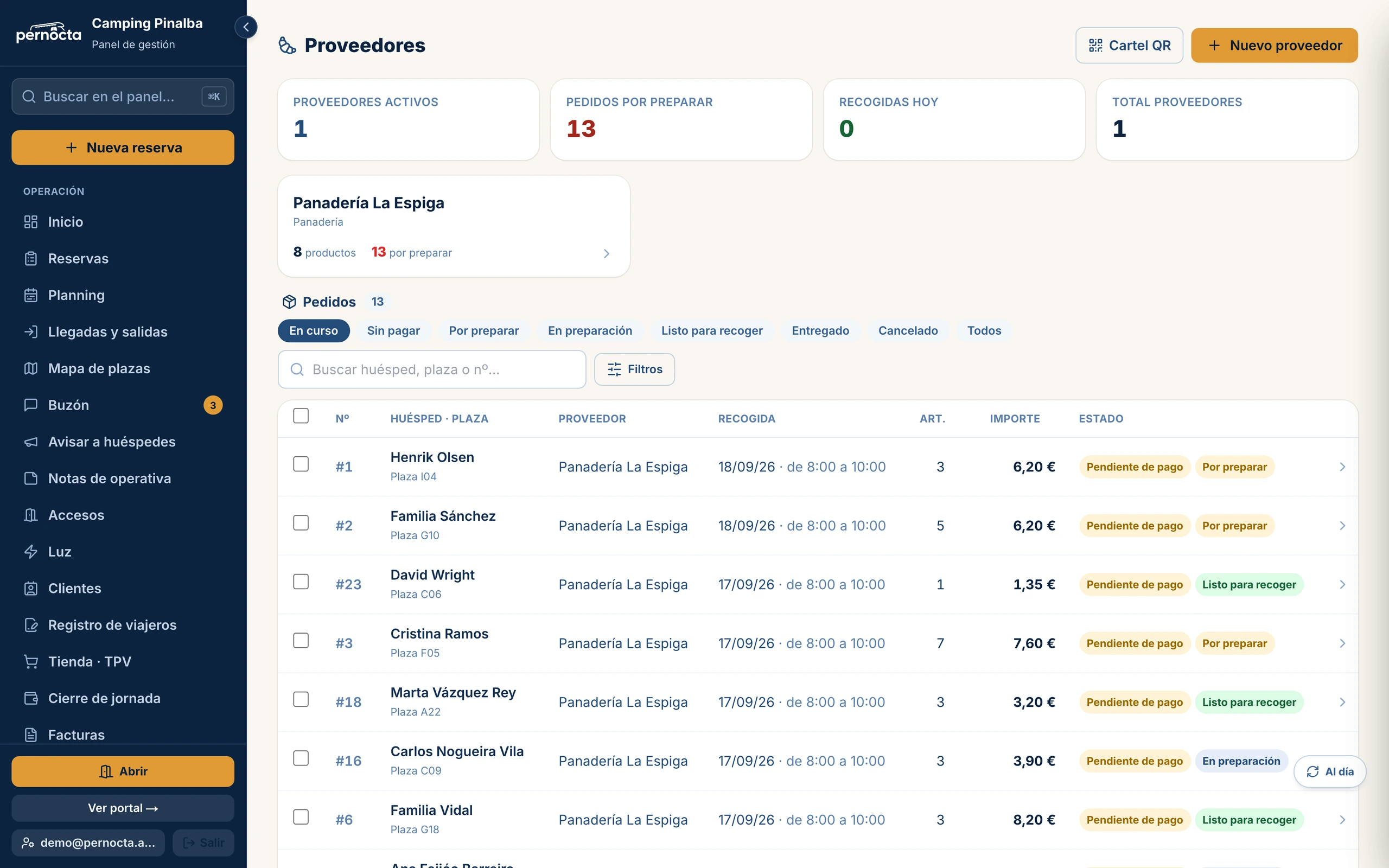Open details chevron for David Wright order
The width and height of the screenshot is (1389, 868).
1342,584
